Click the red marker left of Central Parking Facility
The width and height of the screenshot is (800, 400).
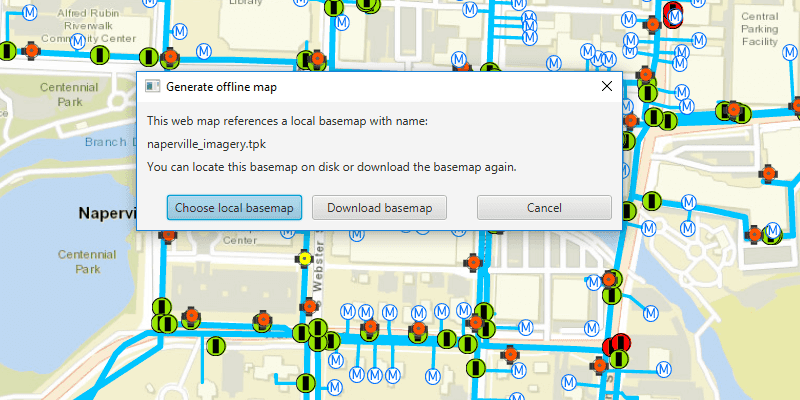click(x=673, y=14)
